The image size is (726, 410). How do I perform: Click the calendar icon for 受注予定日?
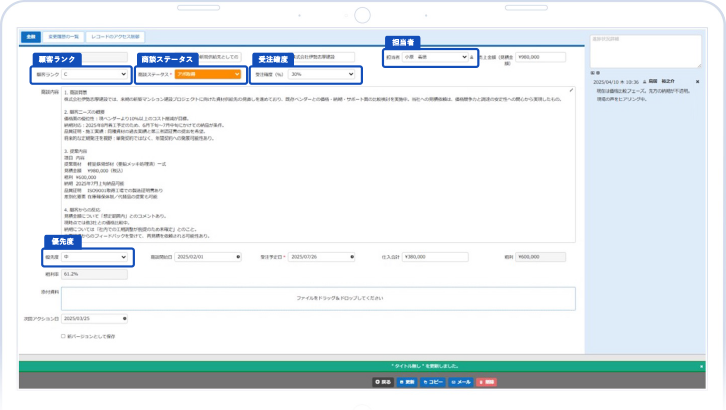tap(351, 257)
